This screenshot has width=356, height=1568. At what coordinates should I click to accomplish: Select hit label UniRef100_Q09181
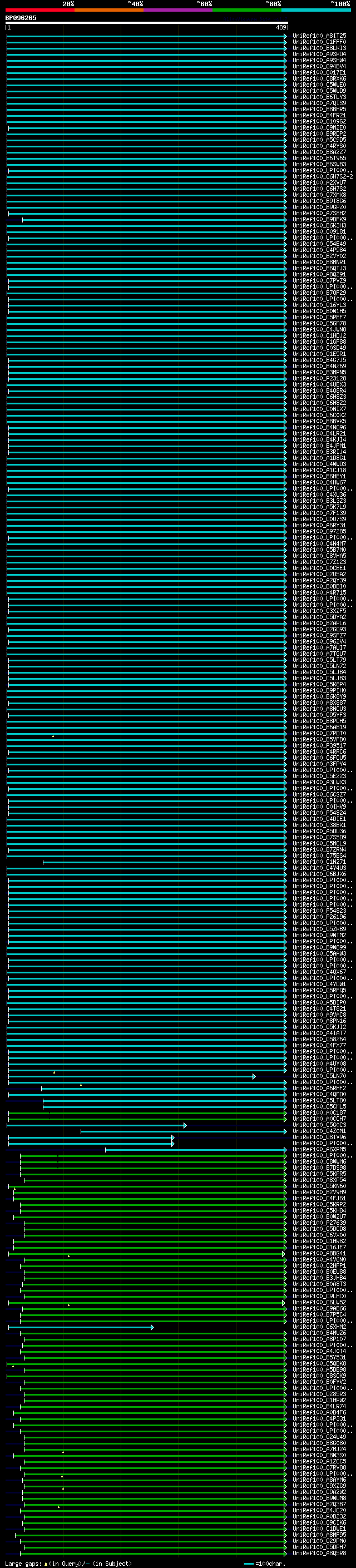tap(319, 231)
